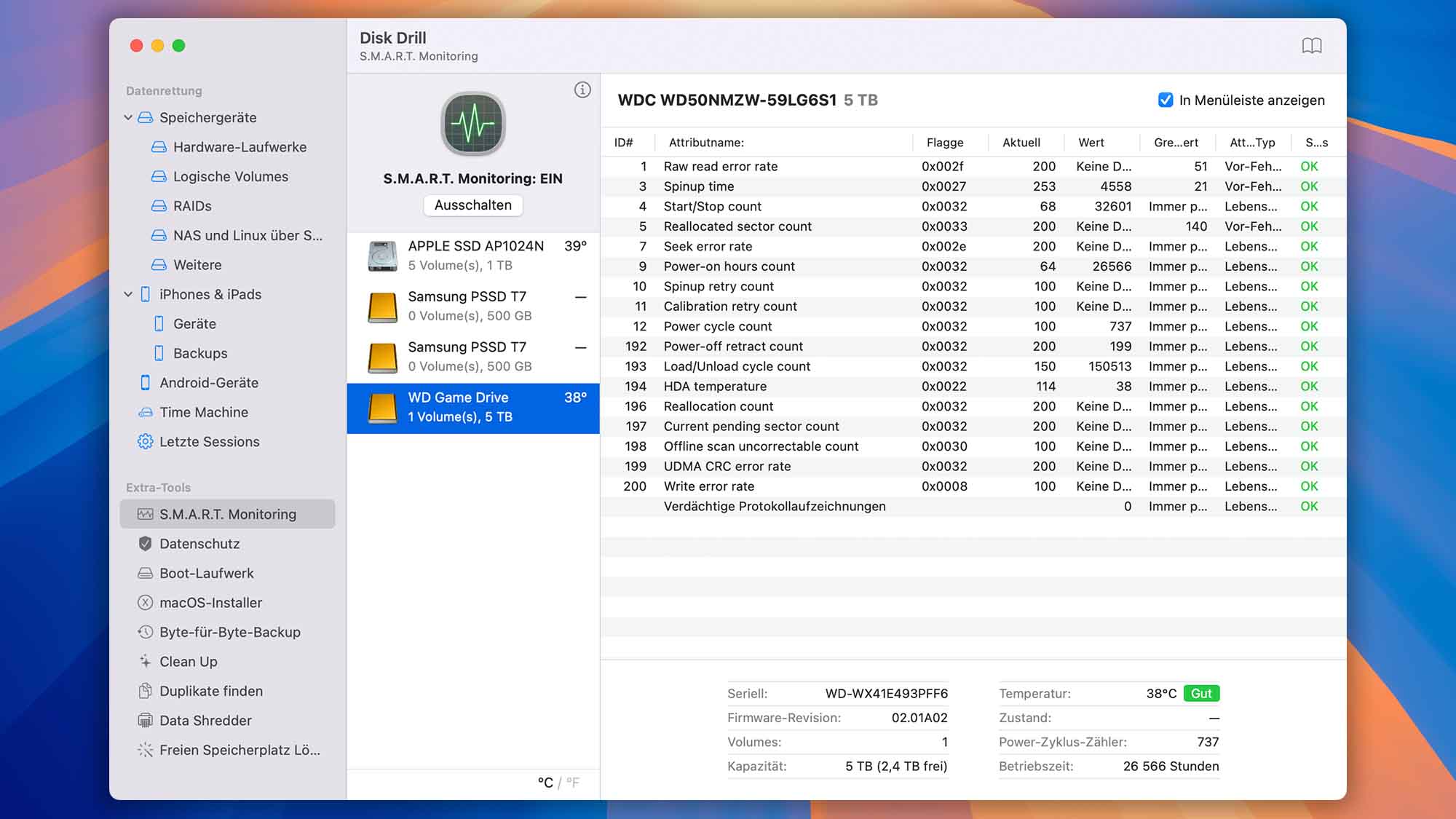Click the Data Shredder icon
Viewport: 1456px width, 819px height.
(146, 721)
